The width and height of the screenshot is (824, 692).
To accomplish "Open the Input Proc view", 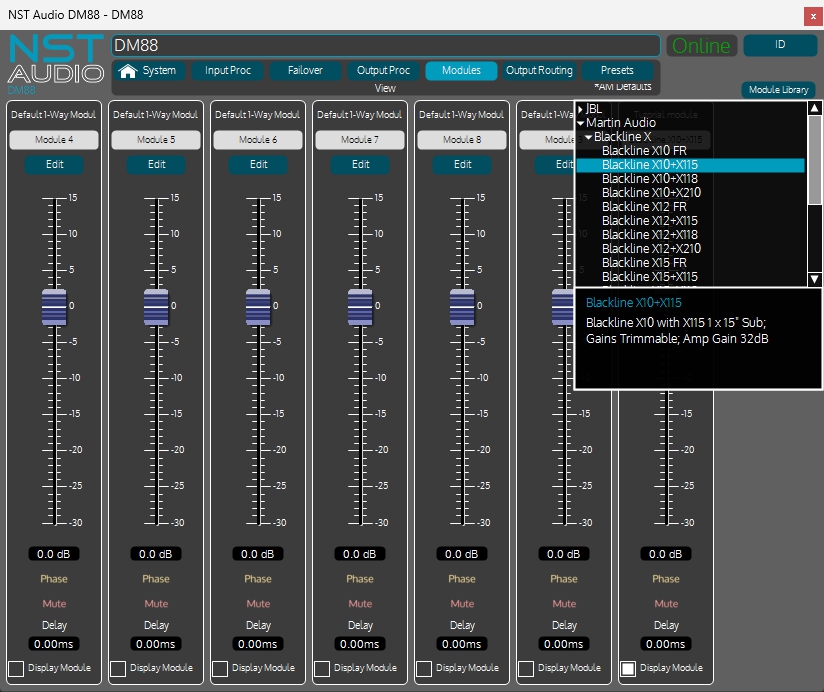I will [228, 70].
